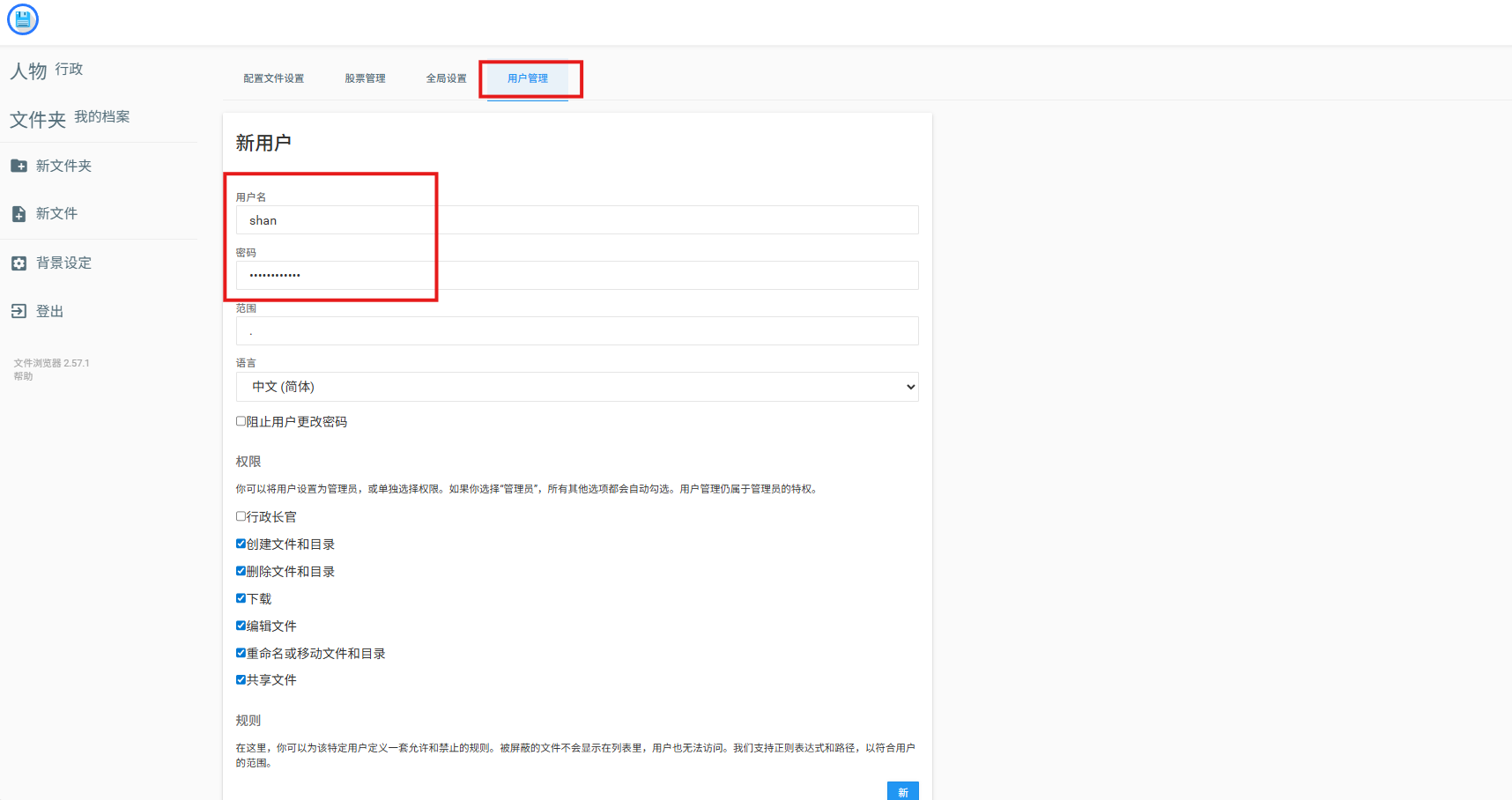Screen dimensions: 1512x800
Task: Toggle 阻止用户更改密码 checkbox
Action: point(241,421)
